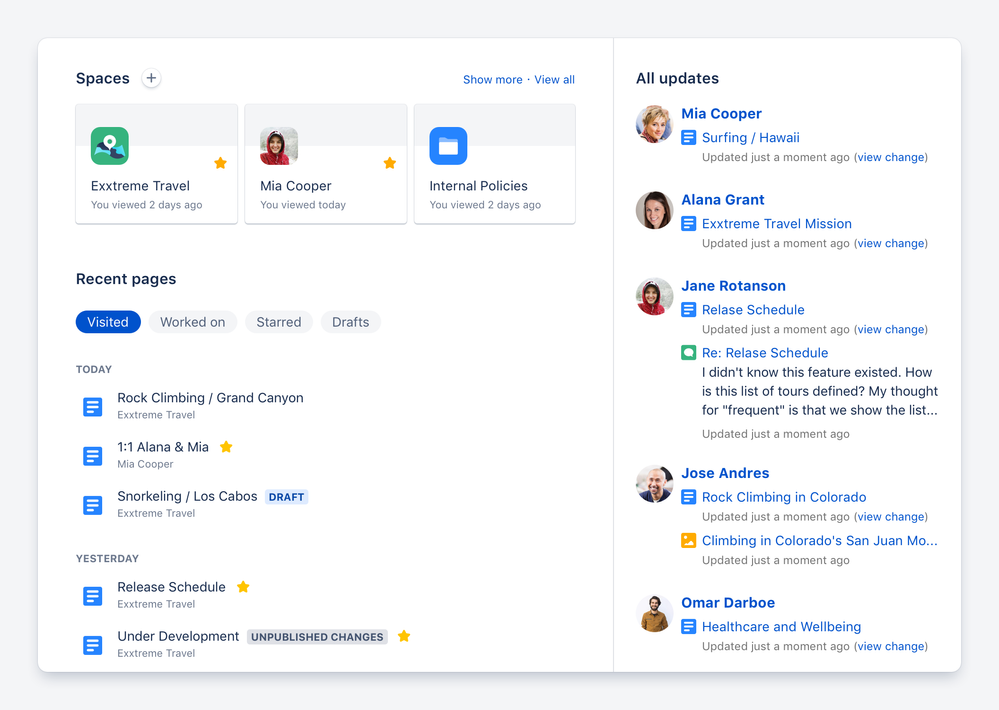View change for Rock Climbing in Colorado

pos(891,517)
